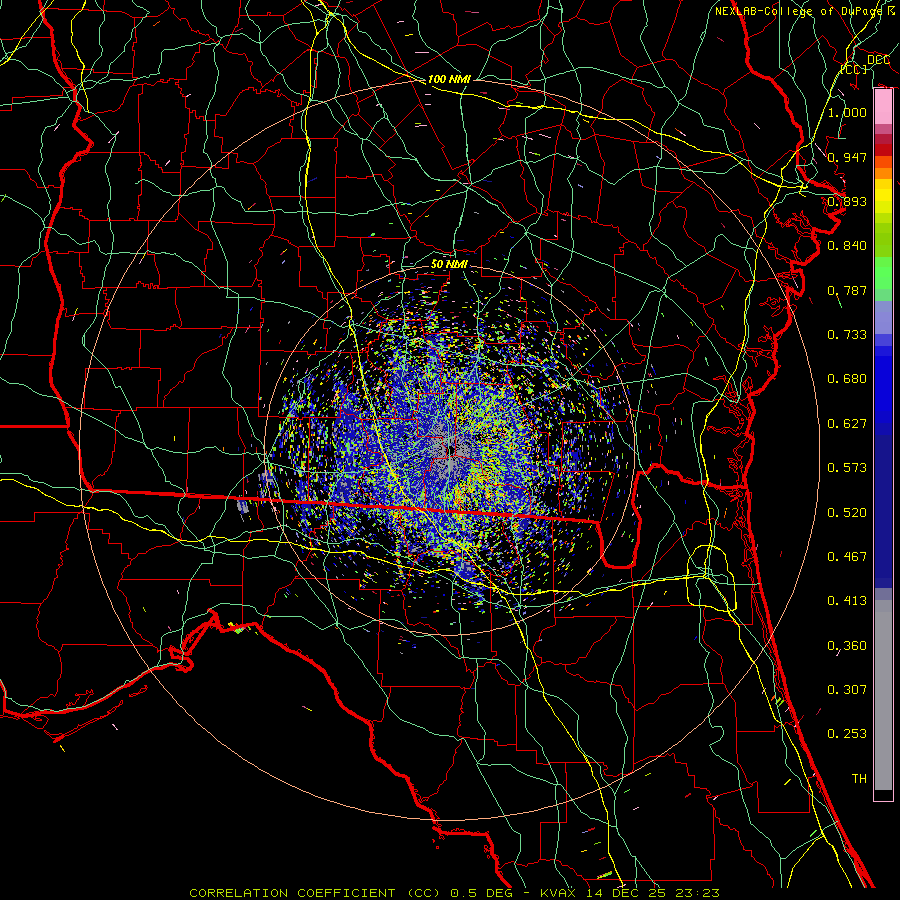Click the gray segment of the color bar
The height and width of the screenshot is (900, 900).
coord(883,695)
